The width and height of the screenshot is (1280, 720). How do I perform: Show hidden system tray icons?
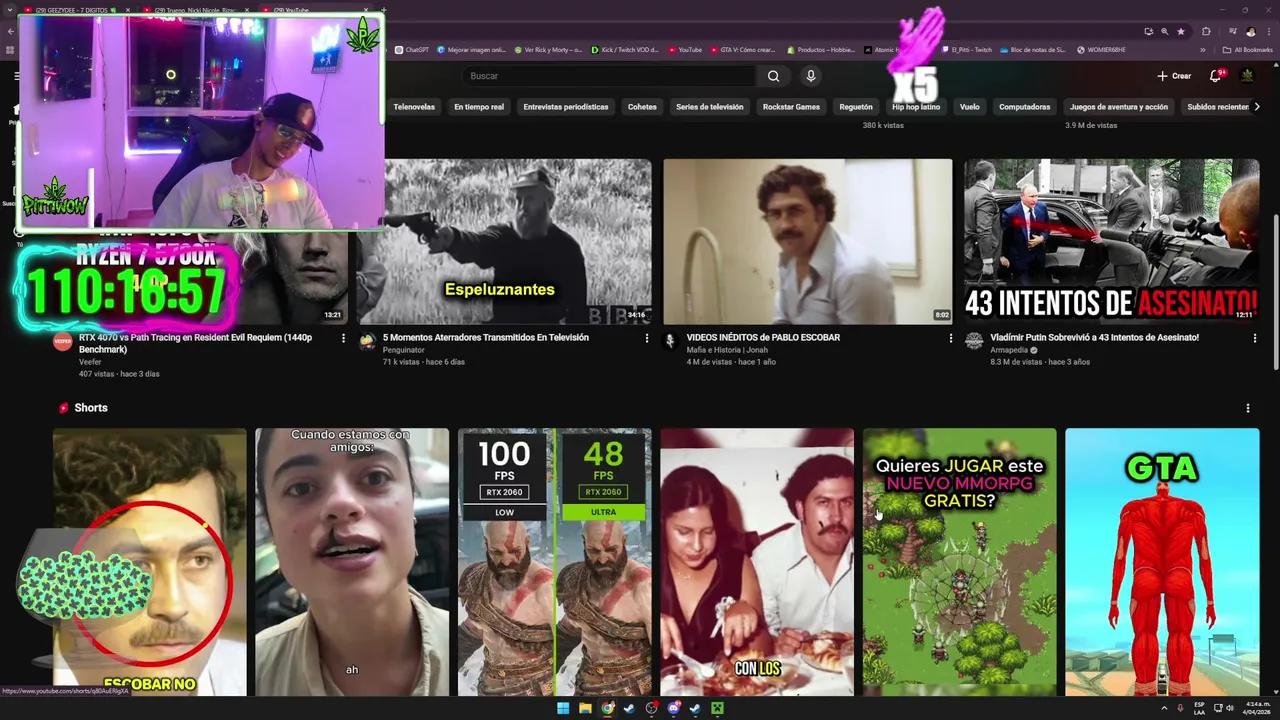1164,708
